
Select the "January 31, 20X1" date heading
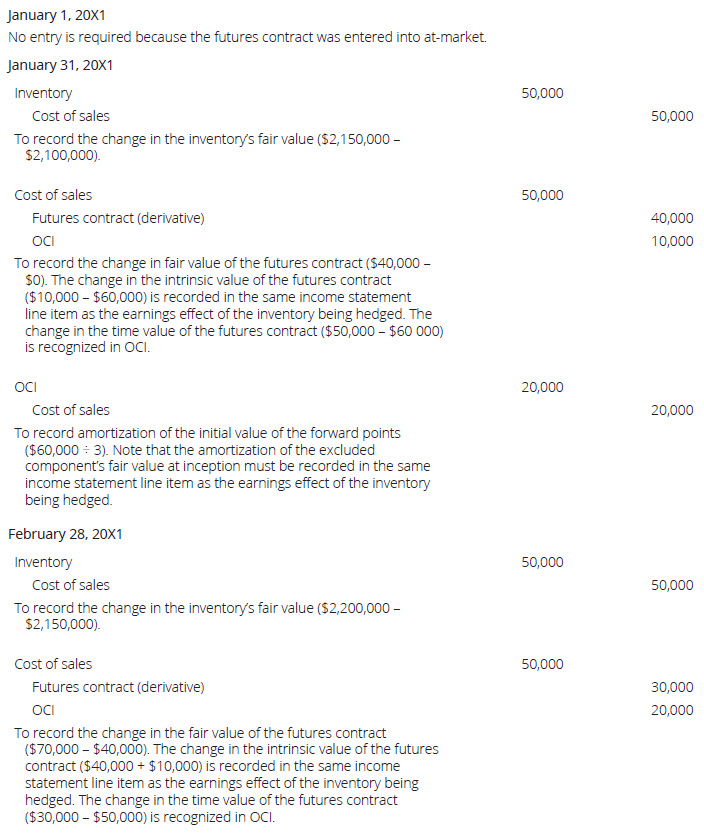60,65
